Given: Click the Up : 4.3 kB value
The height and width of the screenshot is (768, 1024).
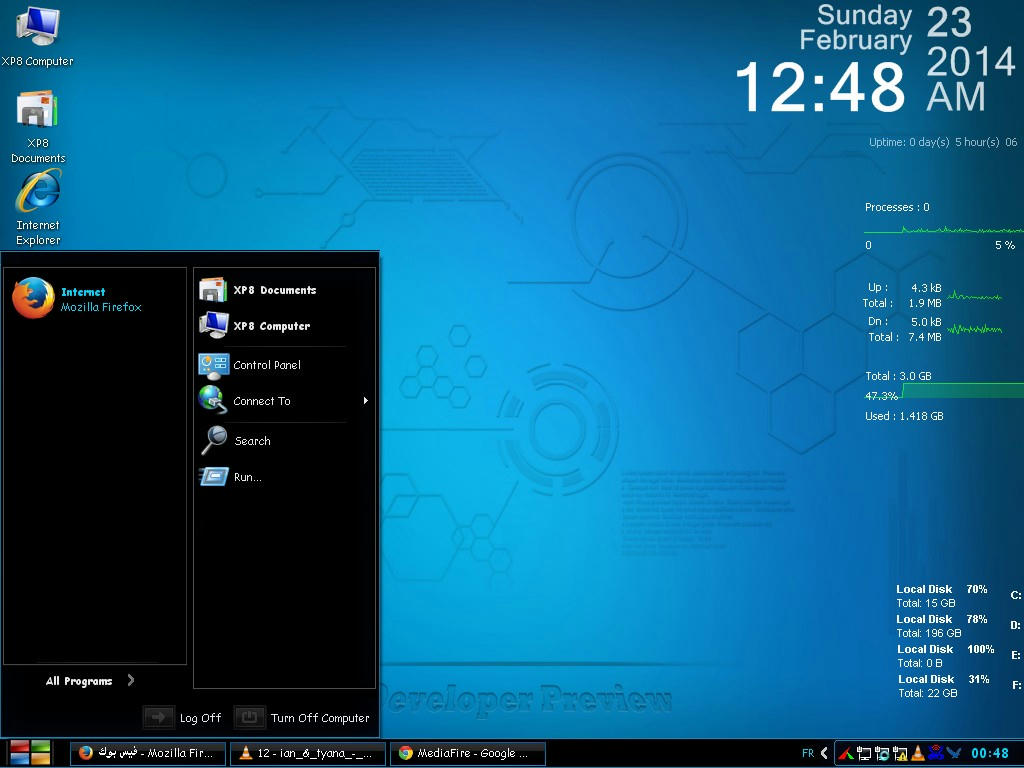Looking at the screenshot, I should [x=926, y=287].
